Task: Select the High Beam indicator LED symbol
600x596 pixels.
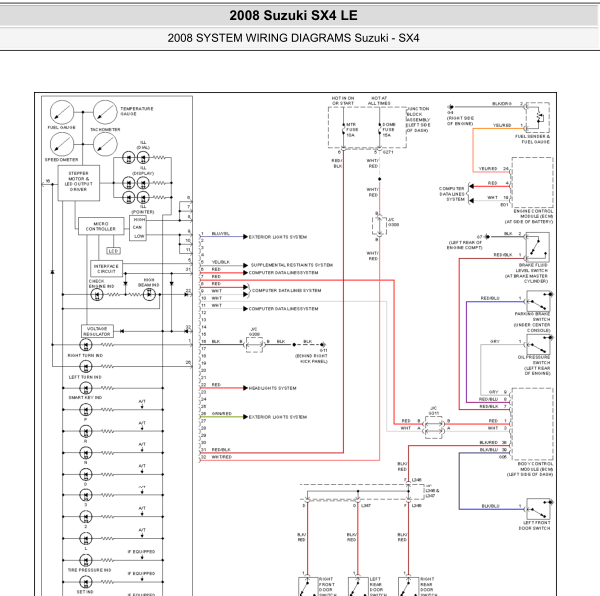Action: click(149, 295)
